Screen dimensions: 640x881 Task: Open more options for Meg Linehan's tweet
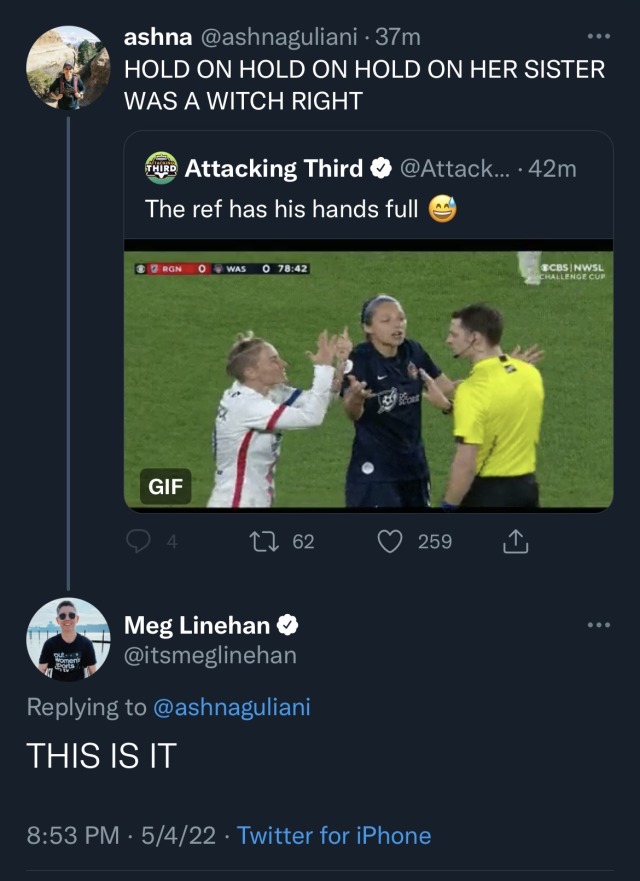click(598, 626)
